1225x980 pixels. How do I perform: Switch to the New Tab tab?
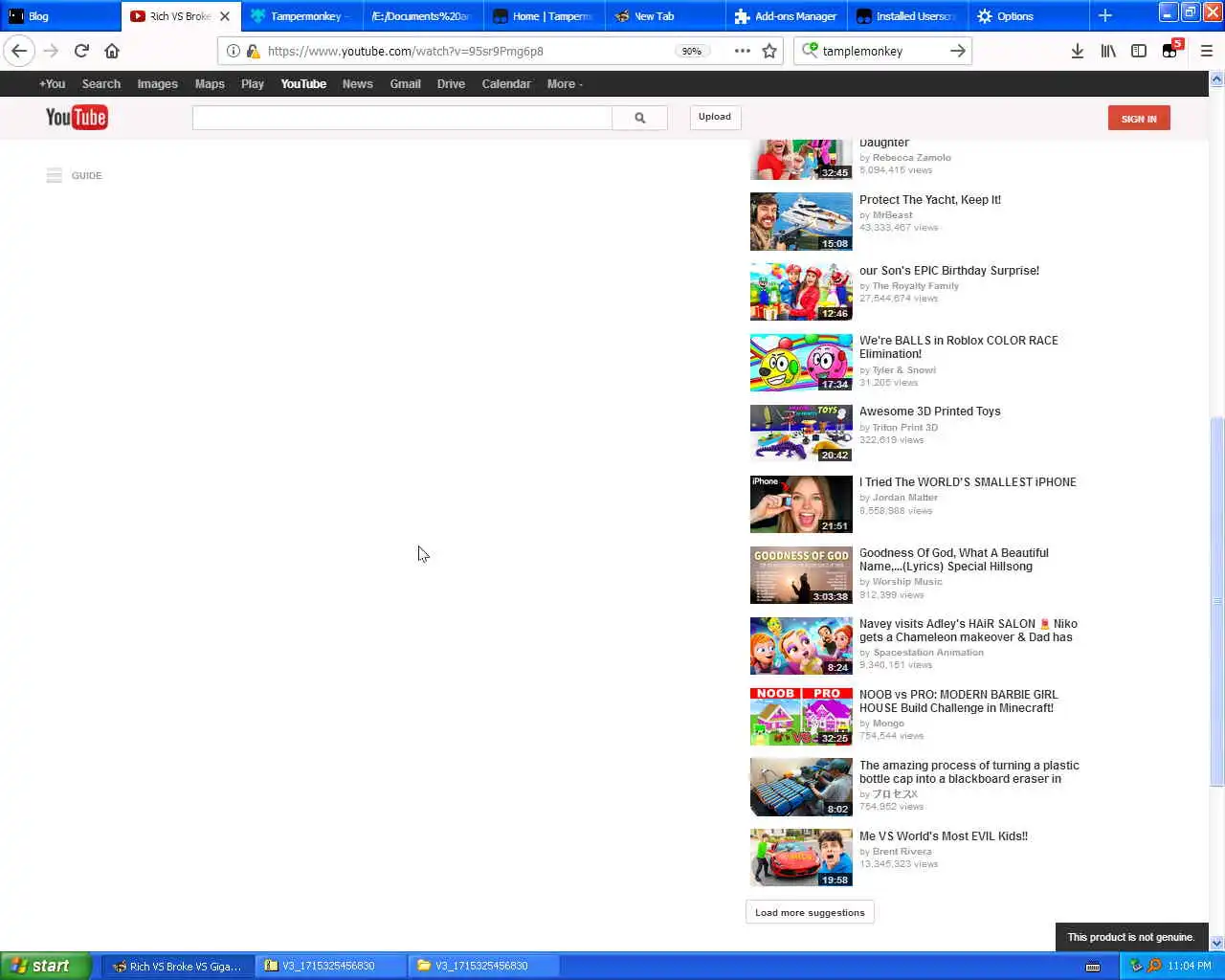pos(665,16)
